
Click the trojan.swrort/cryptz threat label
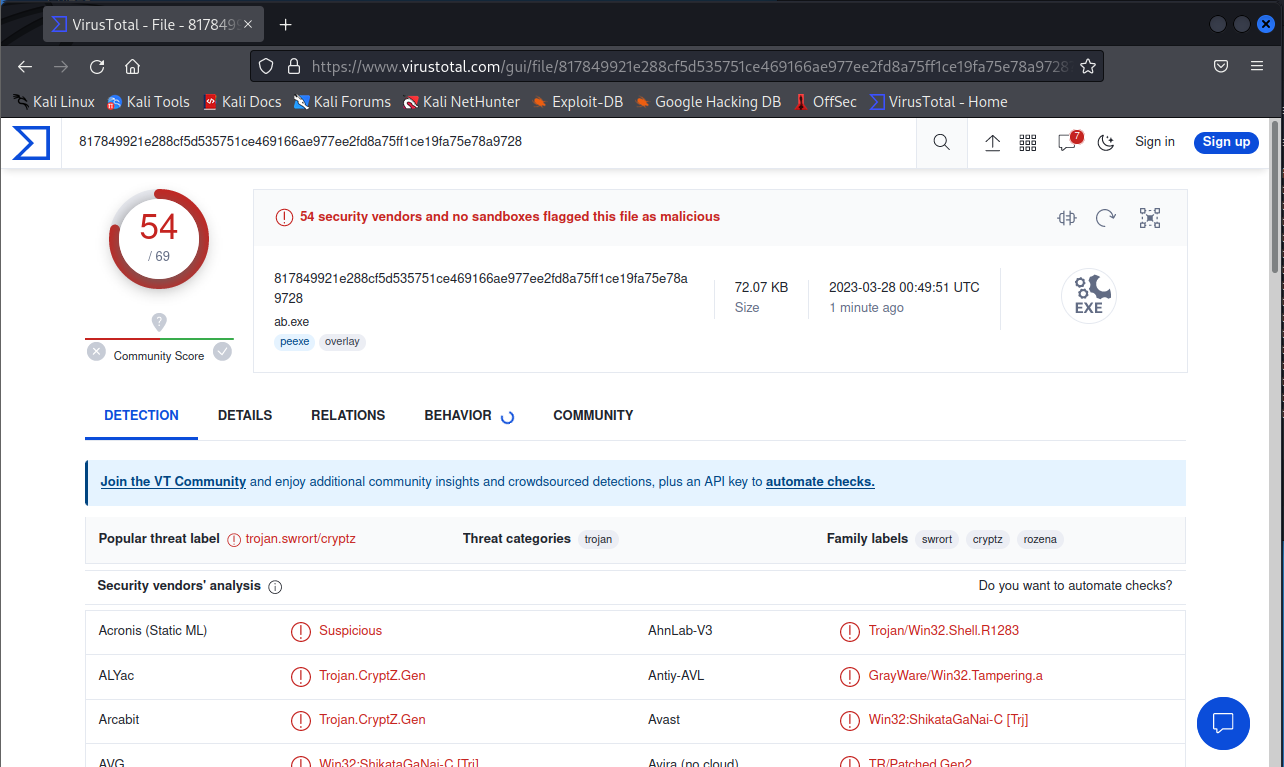coord(301,539)
